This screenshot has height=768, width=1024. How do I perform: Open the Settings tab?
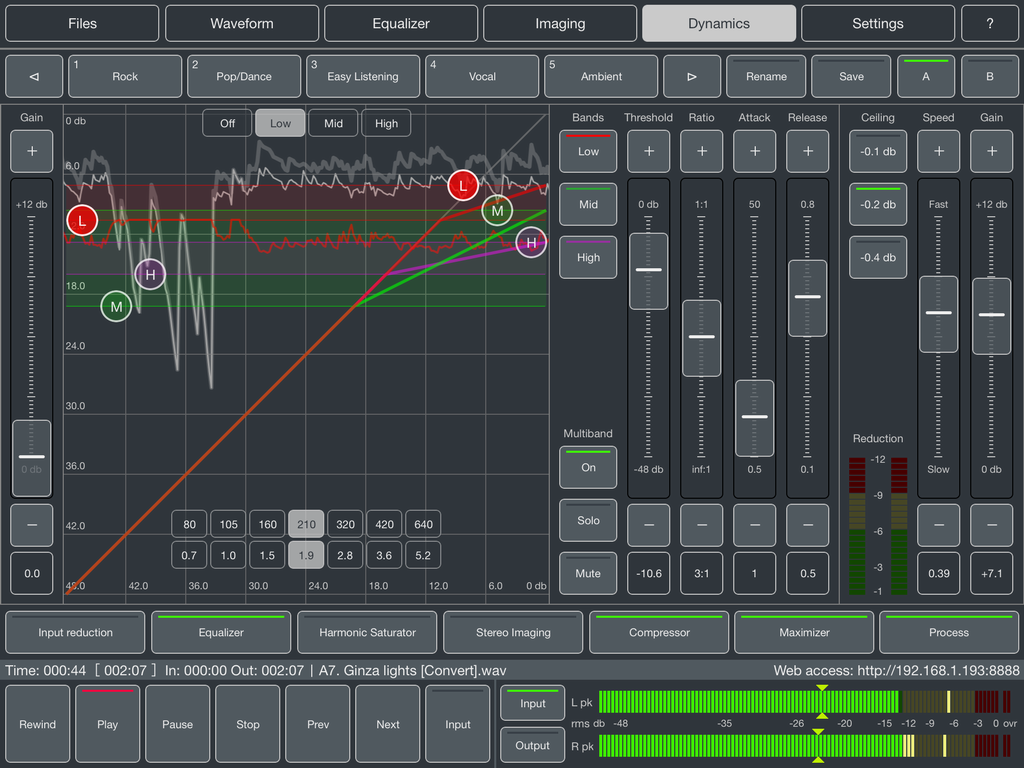878,24
